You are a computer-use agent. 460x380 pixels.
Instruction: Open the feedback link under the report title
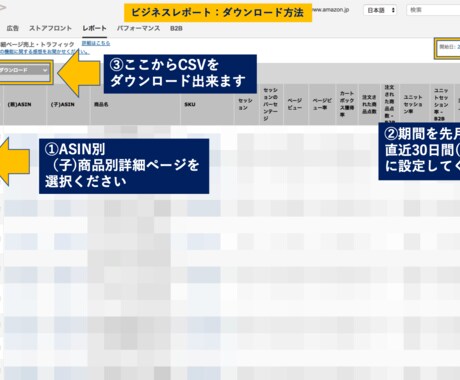(45, 52)
